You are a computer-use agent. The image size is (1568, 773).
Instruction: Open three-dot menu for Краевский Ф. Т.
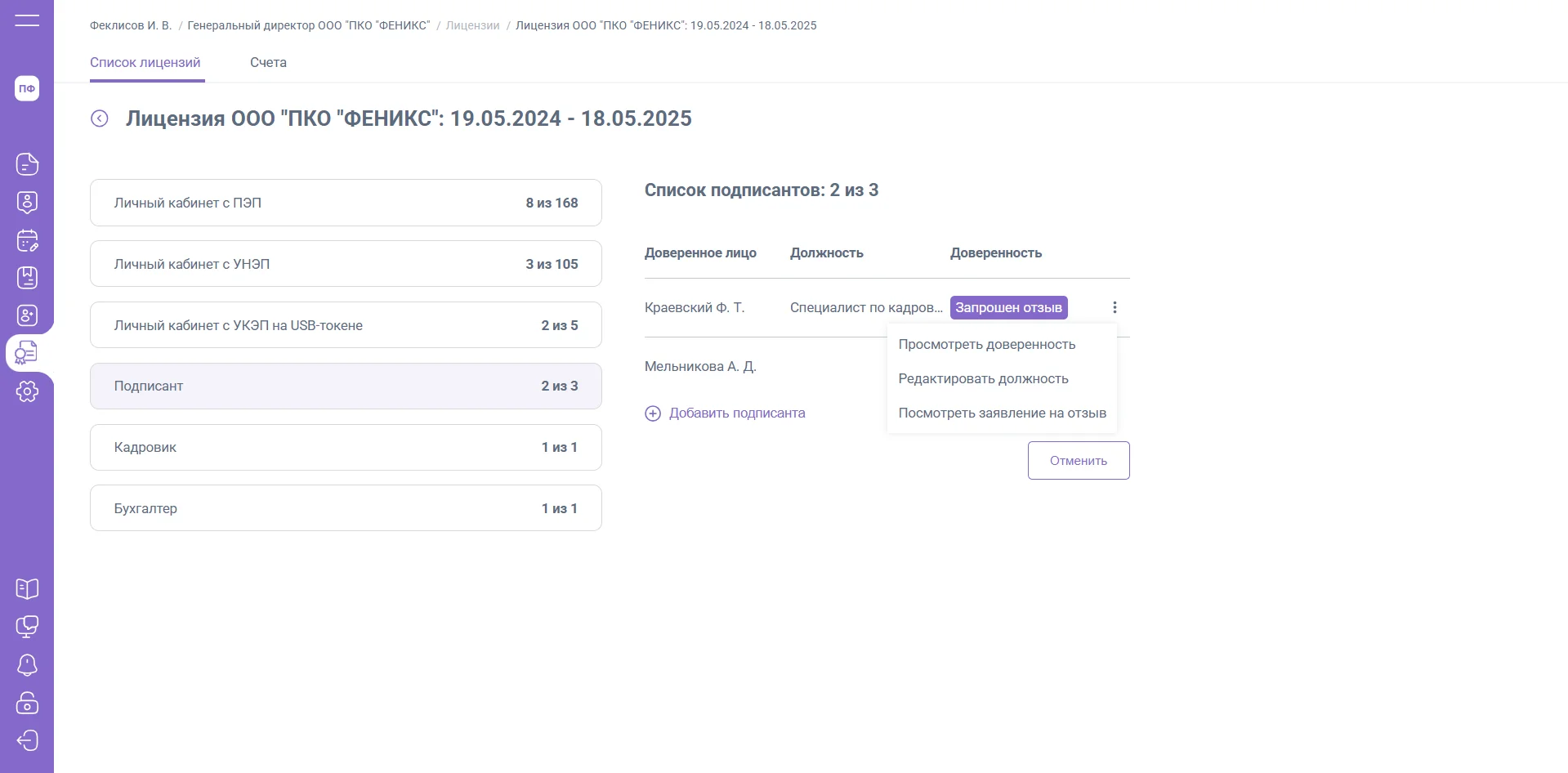1115,308
